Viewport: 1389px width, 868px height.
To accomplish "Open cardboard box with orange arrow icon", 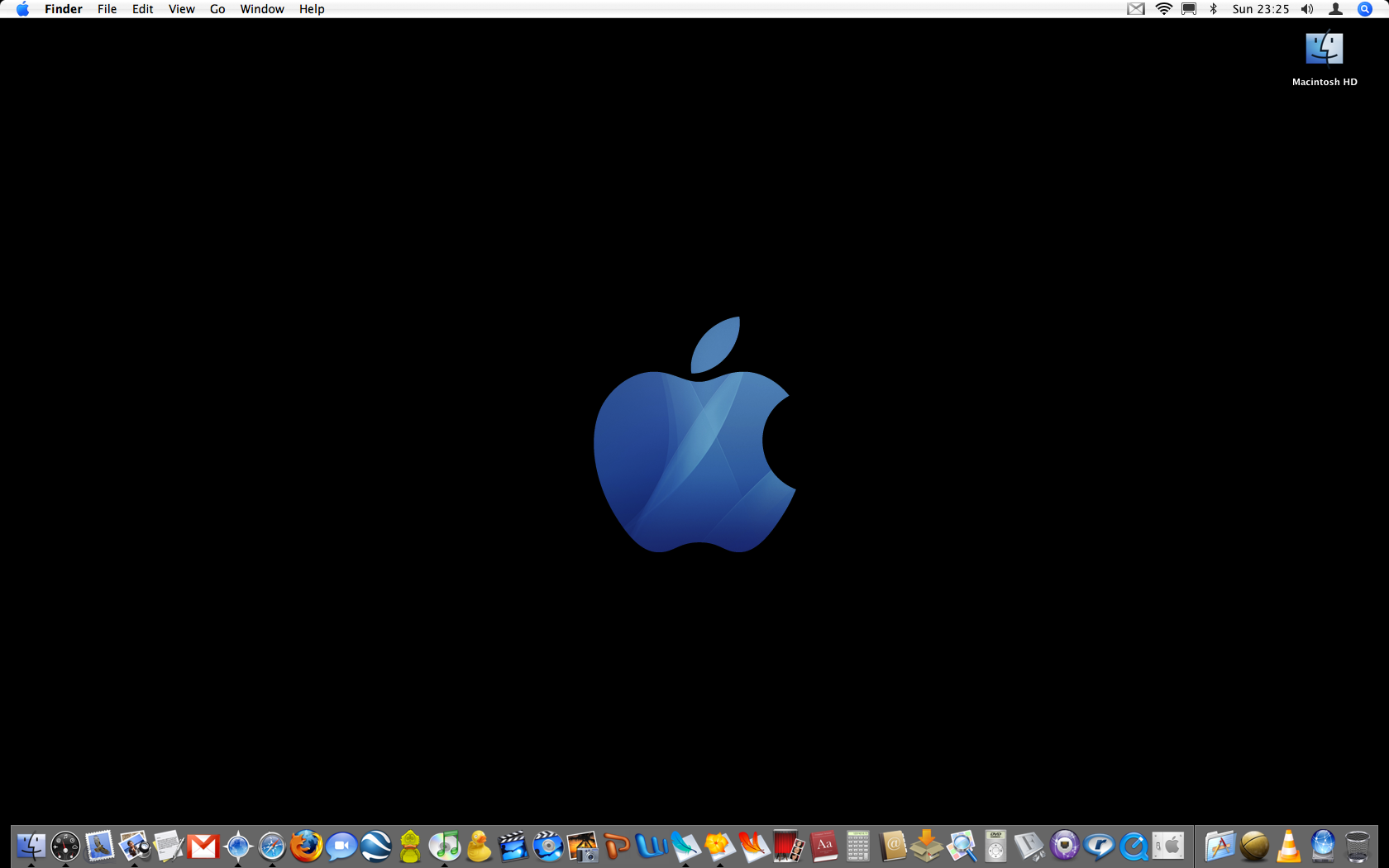I will point(927,846).
